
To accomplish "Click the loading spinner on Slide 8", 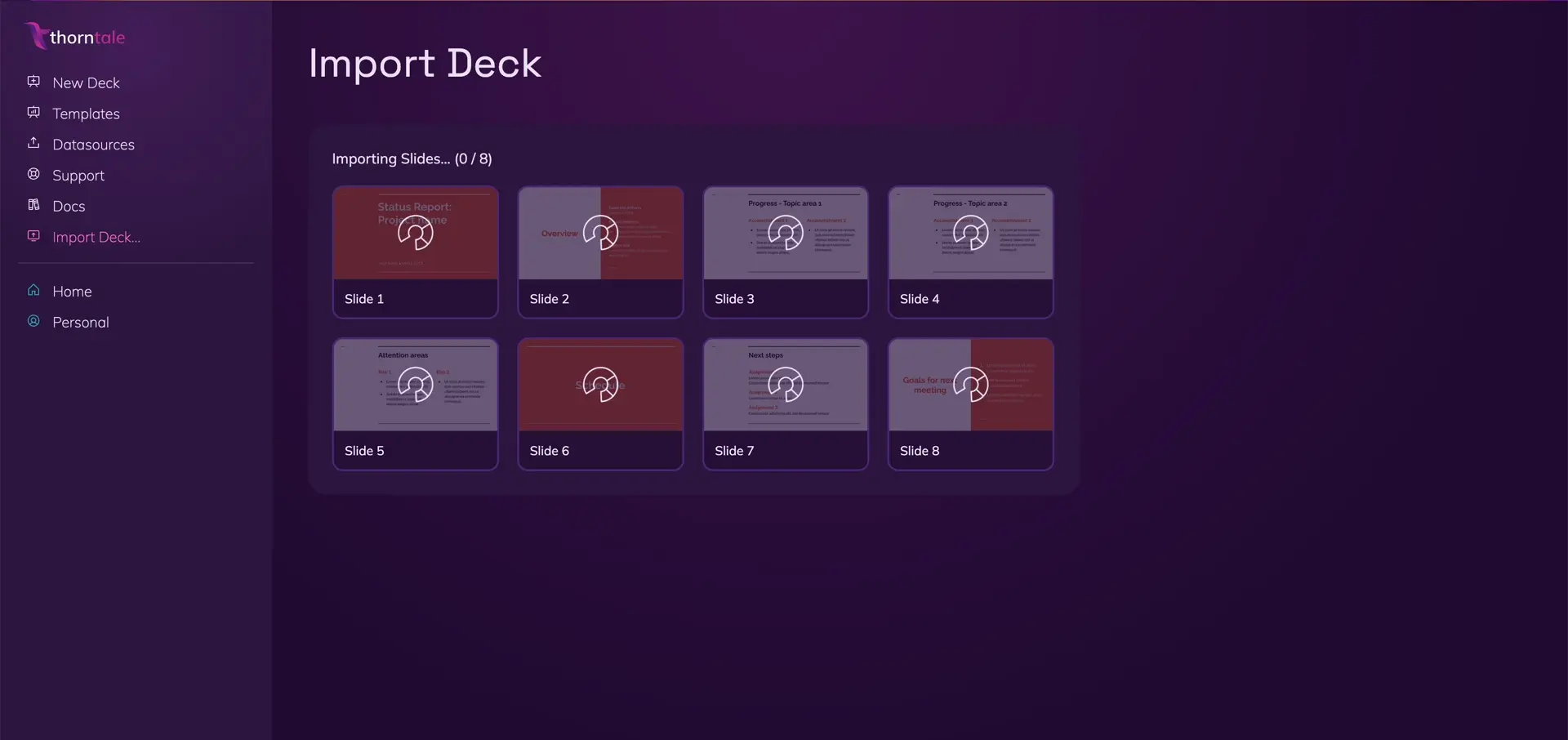I will tap(971, 385).
